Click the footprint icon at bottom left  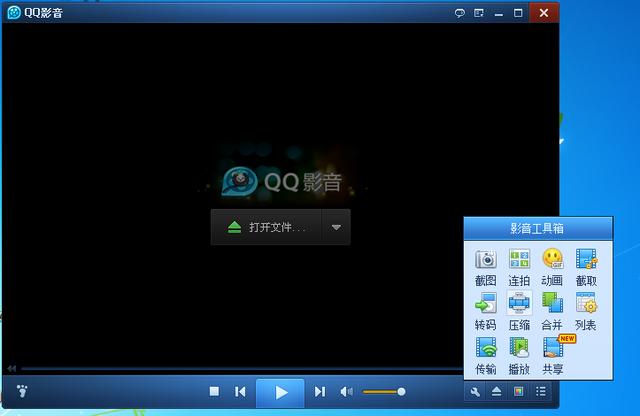[22, 391]
